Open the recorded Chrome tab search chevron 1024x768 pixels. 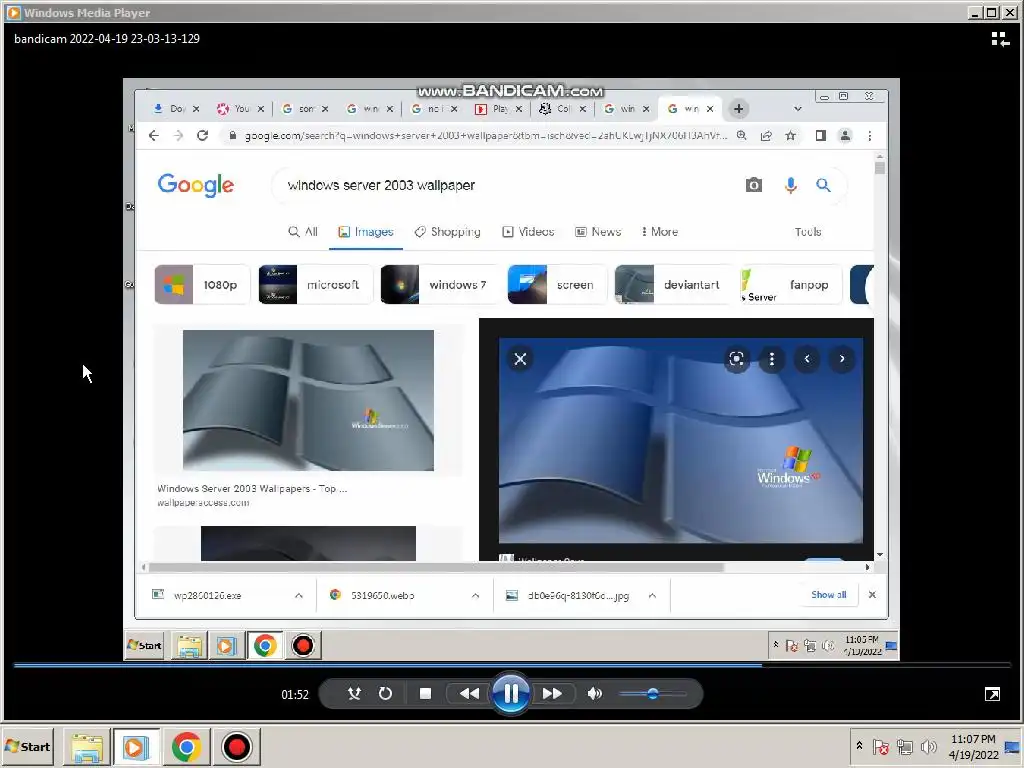797,109
